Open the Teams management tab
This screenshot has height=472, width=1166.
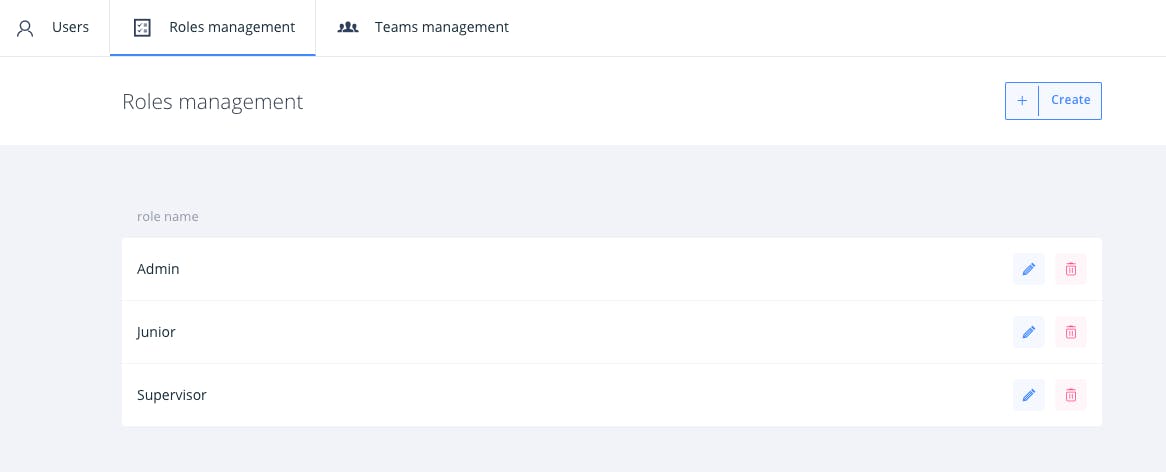[423, 28]
